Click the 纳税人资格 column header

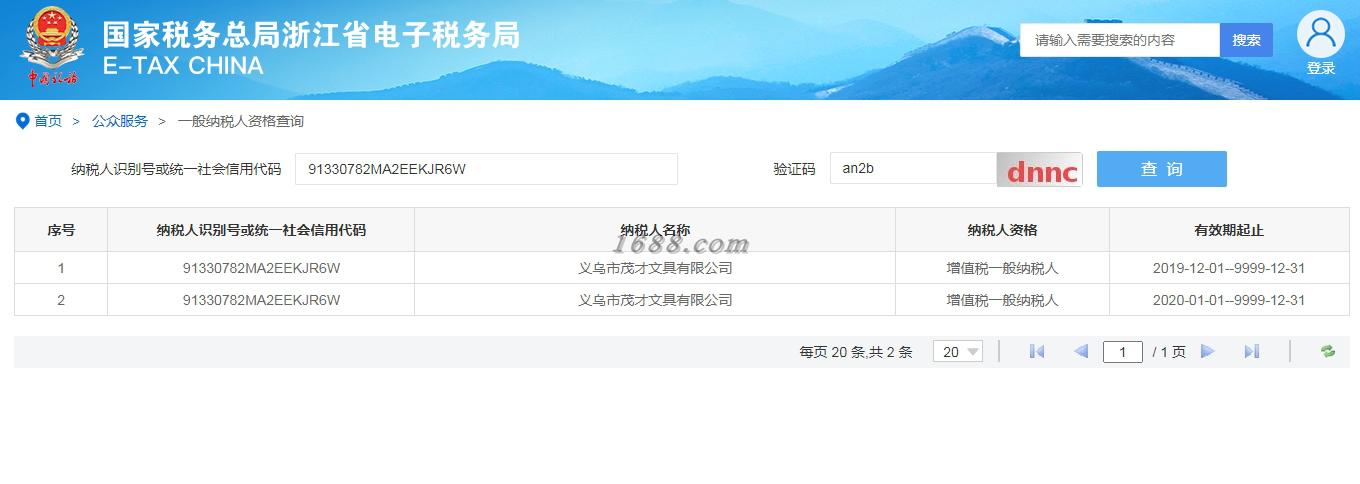click(1002, 230)
